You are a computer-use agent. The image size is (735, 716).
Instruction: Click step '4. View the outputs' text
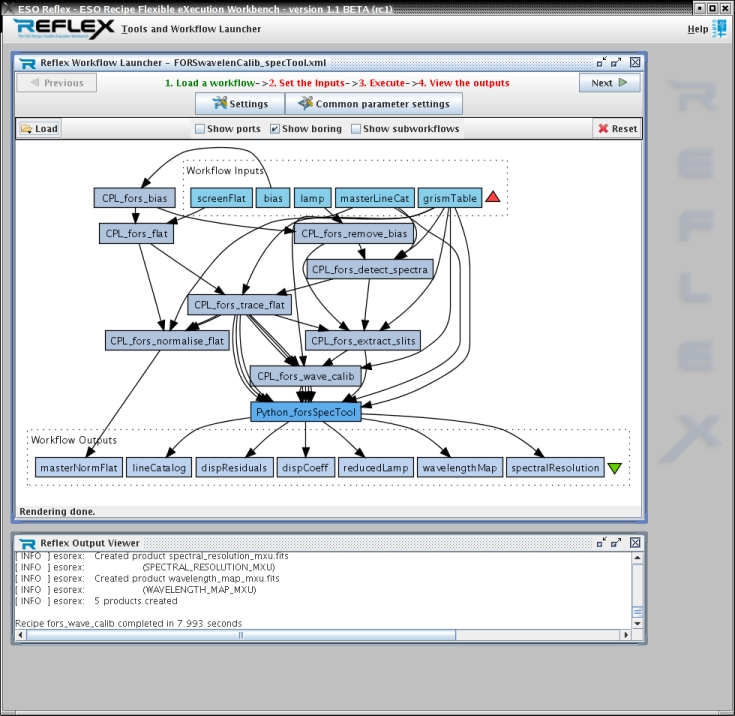pos(464,83)
